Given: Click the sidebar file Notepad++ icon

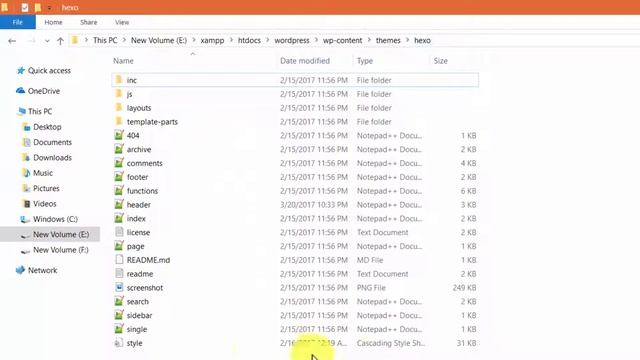Looking at the screenshot, I should click(x=119, y=315).
